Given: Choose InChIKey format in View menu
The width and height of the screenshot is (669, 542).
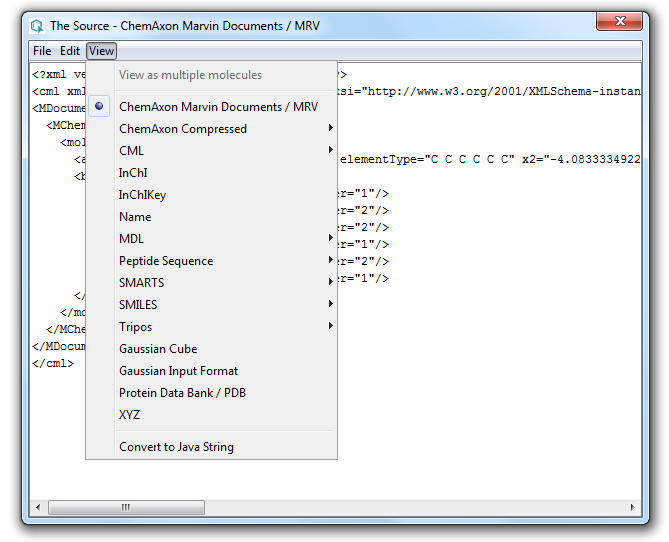Looking at the screenshot, I should [142, 195].
